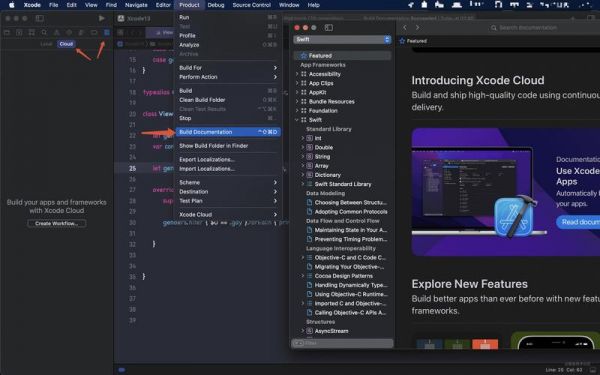
Task: Click the Create Workflow button
Action: click(x=57, y=223)
